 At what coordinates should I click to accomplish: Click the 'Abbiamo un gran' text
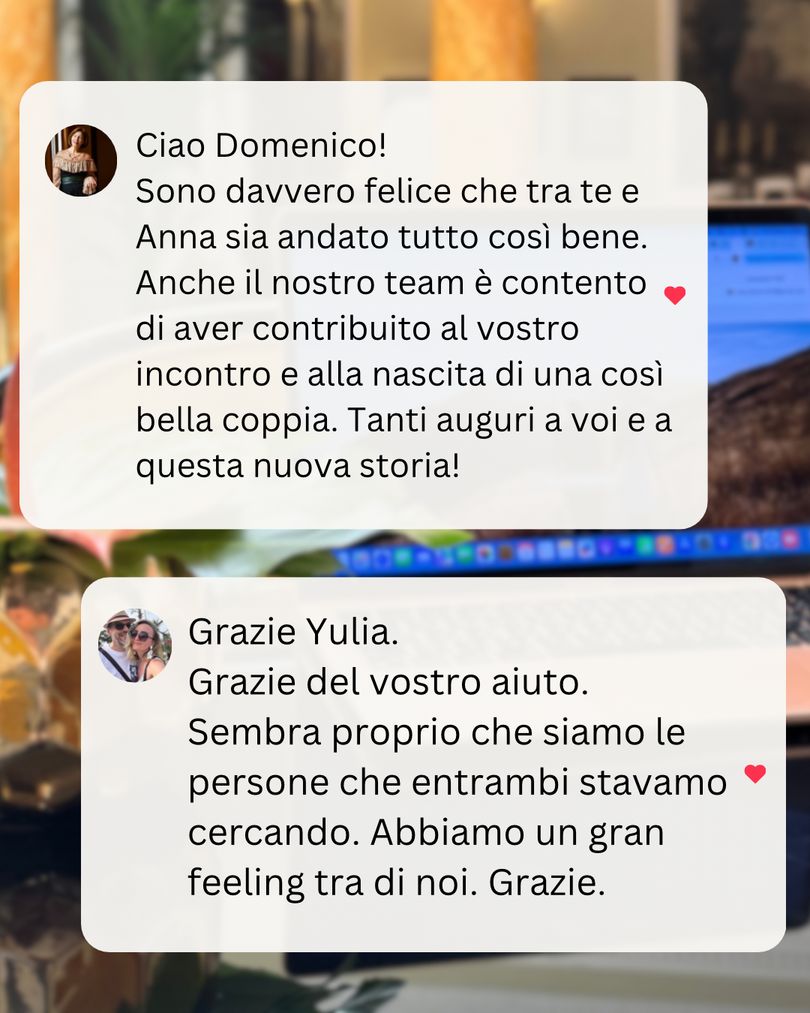tap(517, 833)
